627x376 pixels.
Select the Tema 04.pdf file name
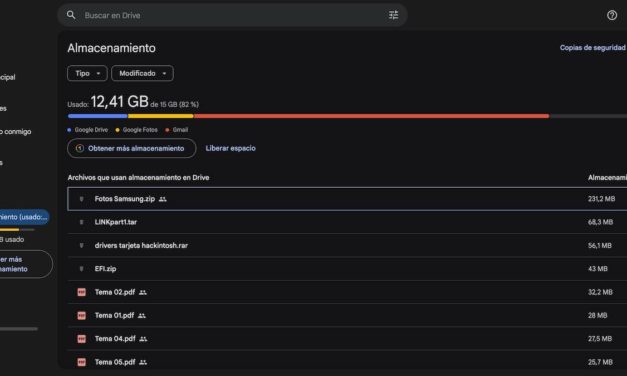pos(115,339)
